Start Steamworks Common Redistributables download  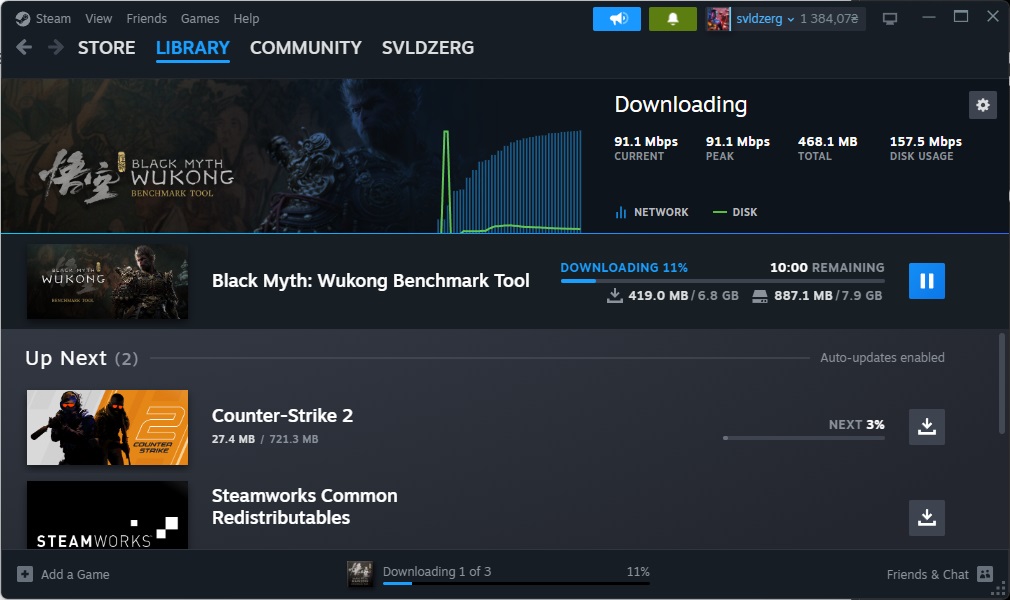(x=926, y=518)
